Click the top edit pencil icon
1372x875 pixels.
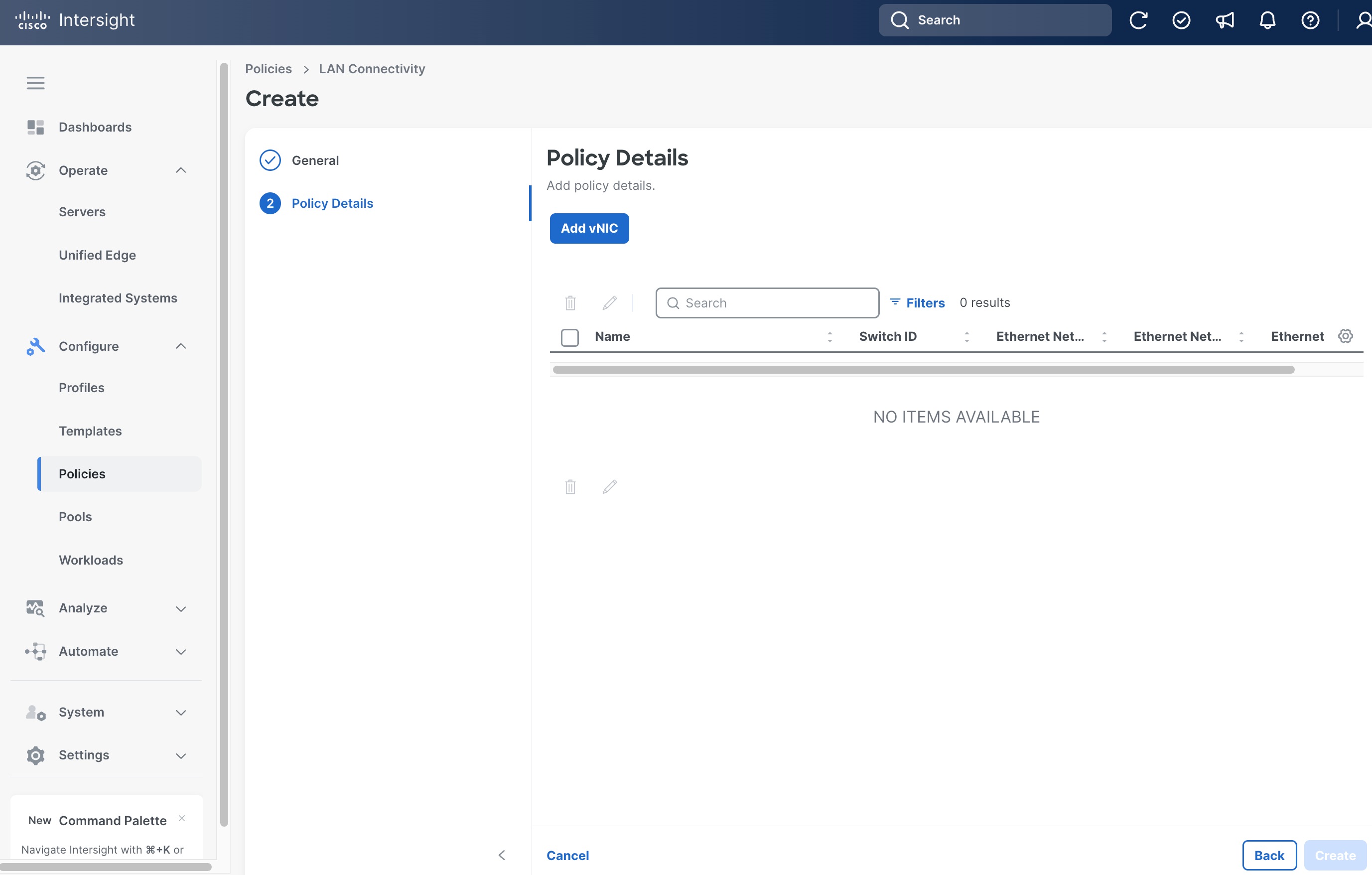point(610,302)
